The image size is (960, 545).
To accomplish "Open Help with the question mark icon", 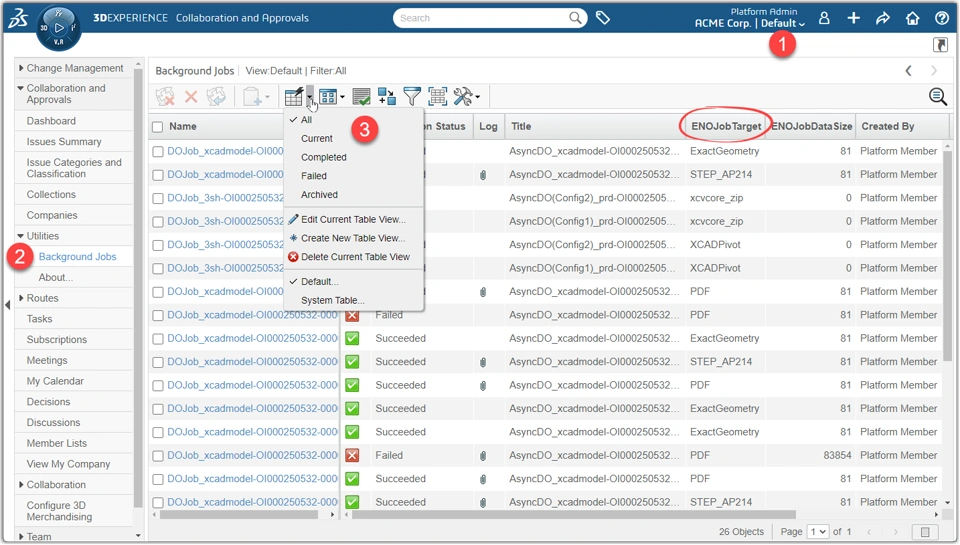I will pos(942,18).
